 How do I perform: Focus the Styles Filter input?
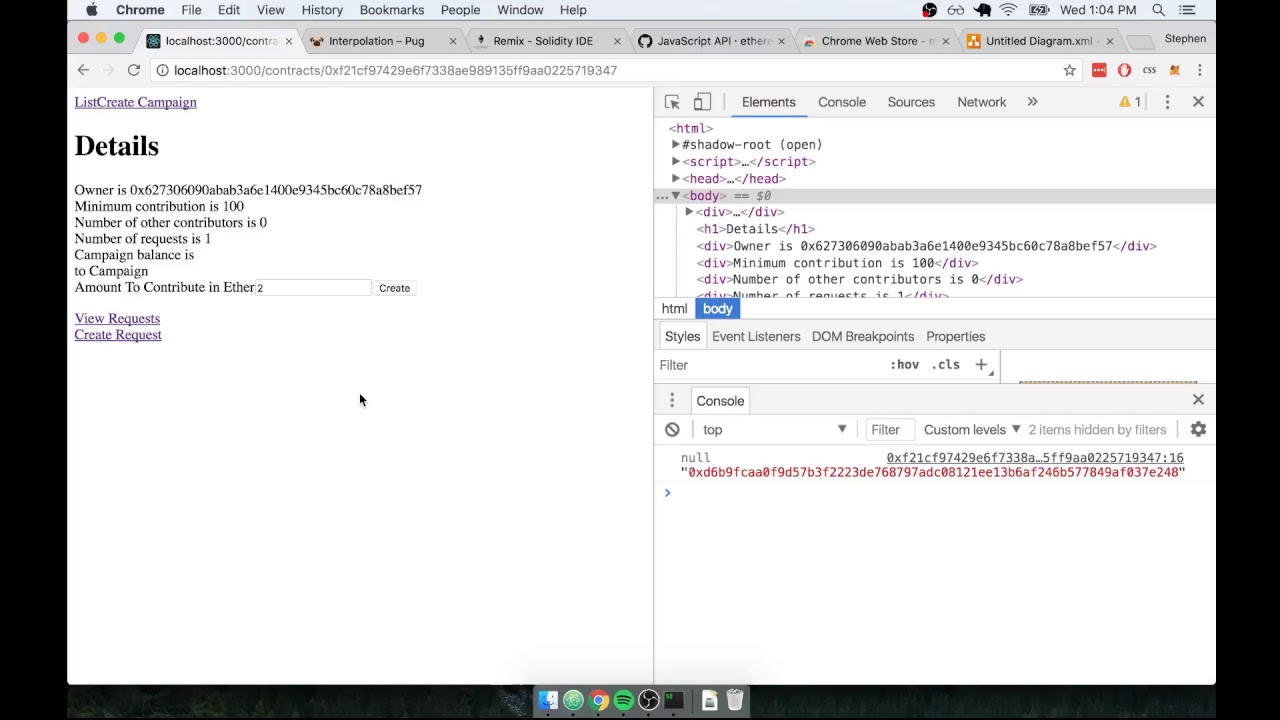click(x=770, y=365)
